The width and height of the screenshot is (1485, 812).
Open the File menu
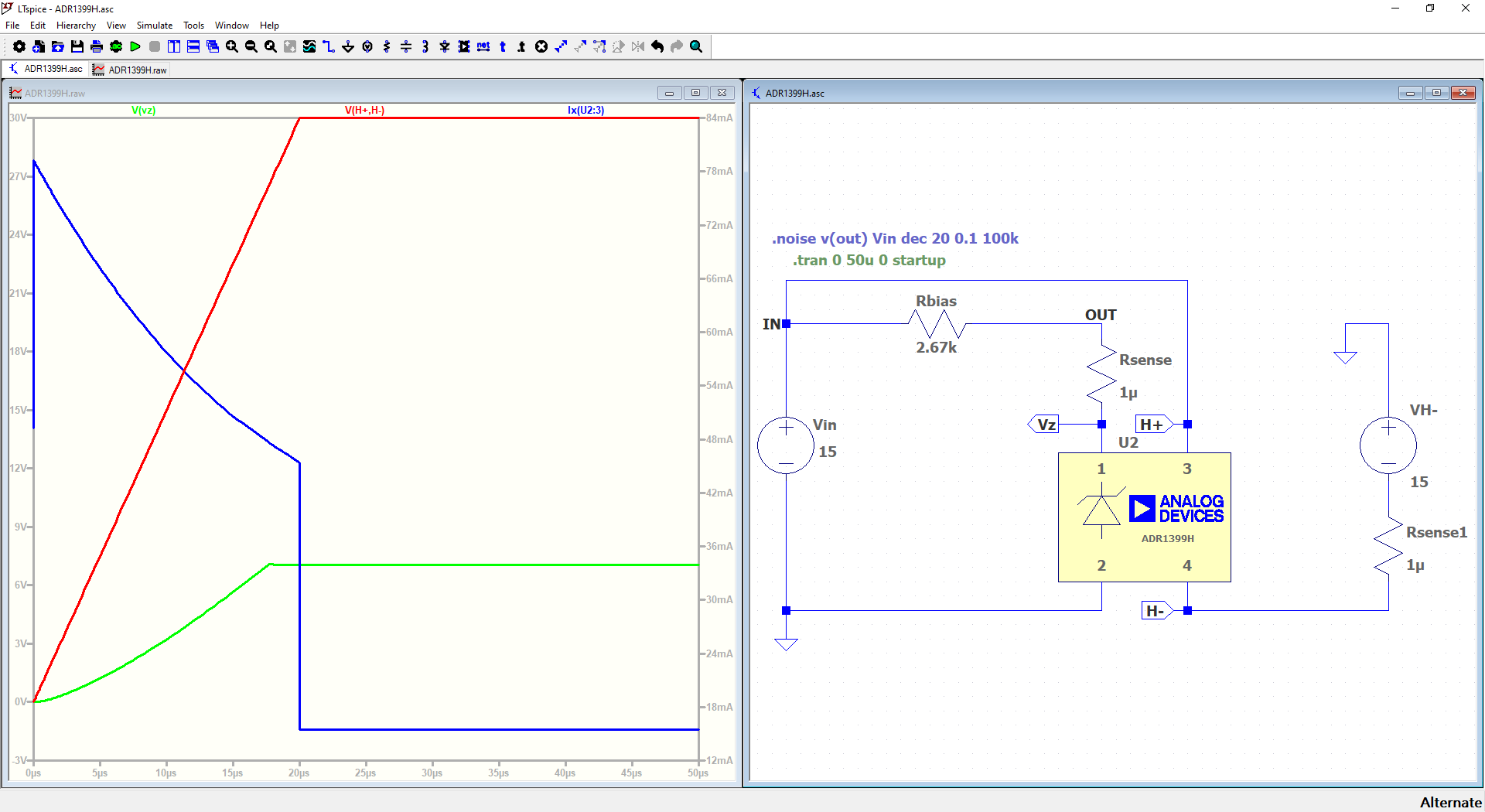(x=12, y=26)
